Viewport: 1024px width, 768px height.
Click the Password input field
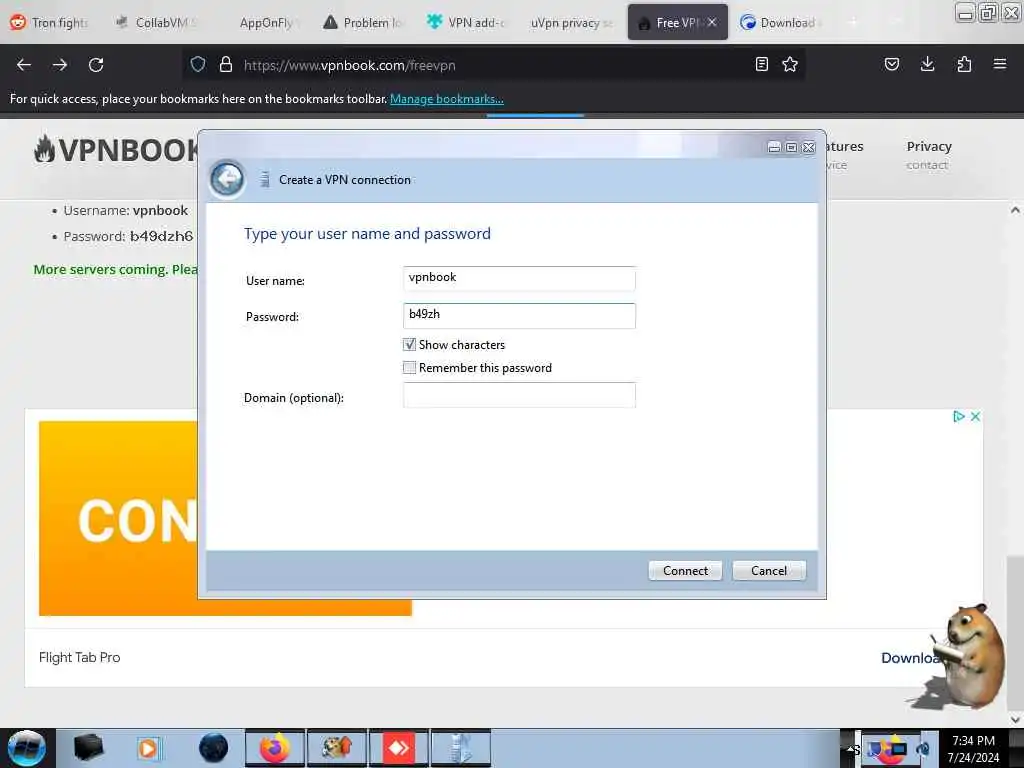click(519, 315)
